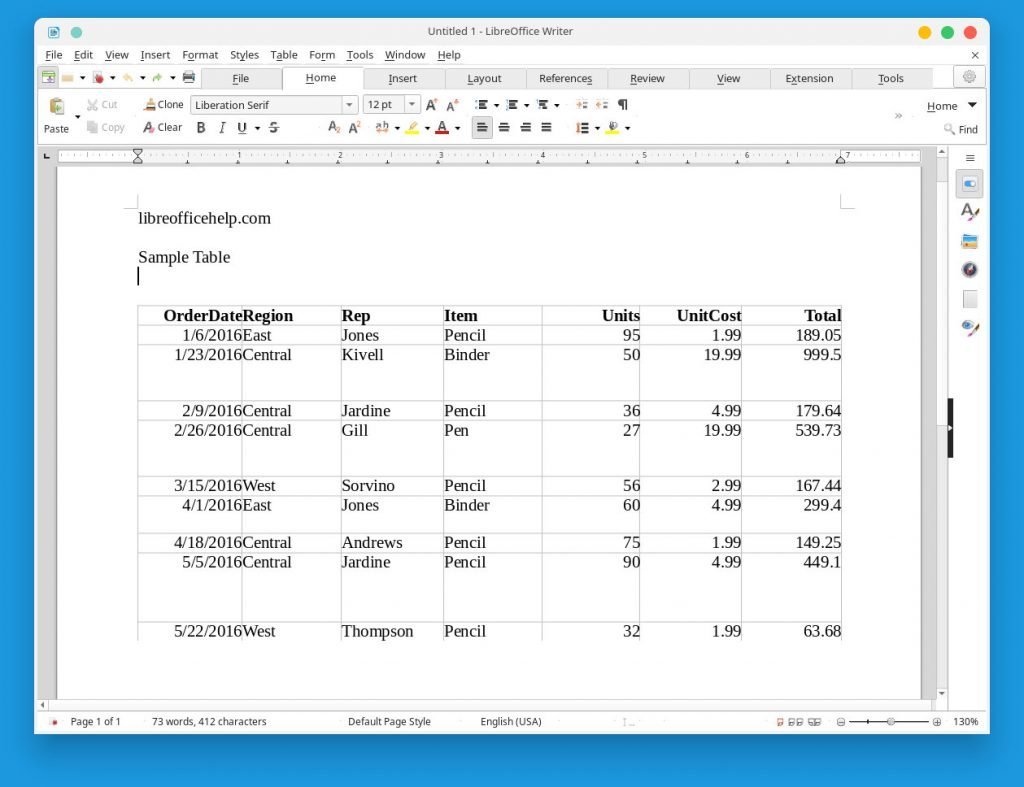
Task: Switch to the Layout tab
Action: point(484,78)
